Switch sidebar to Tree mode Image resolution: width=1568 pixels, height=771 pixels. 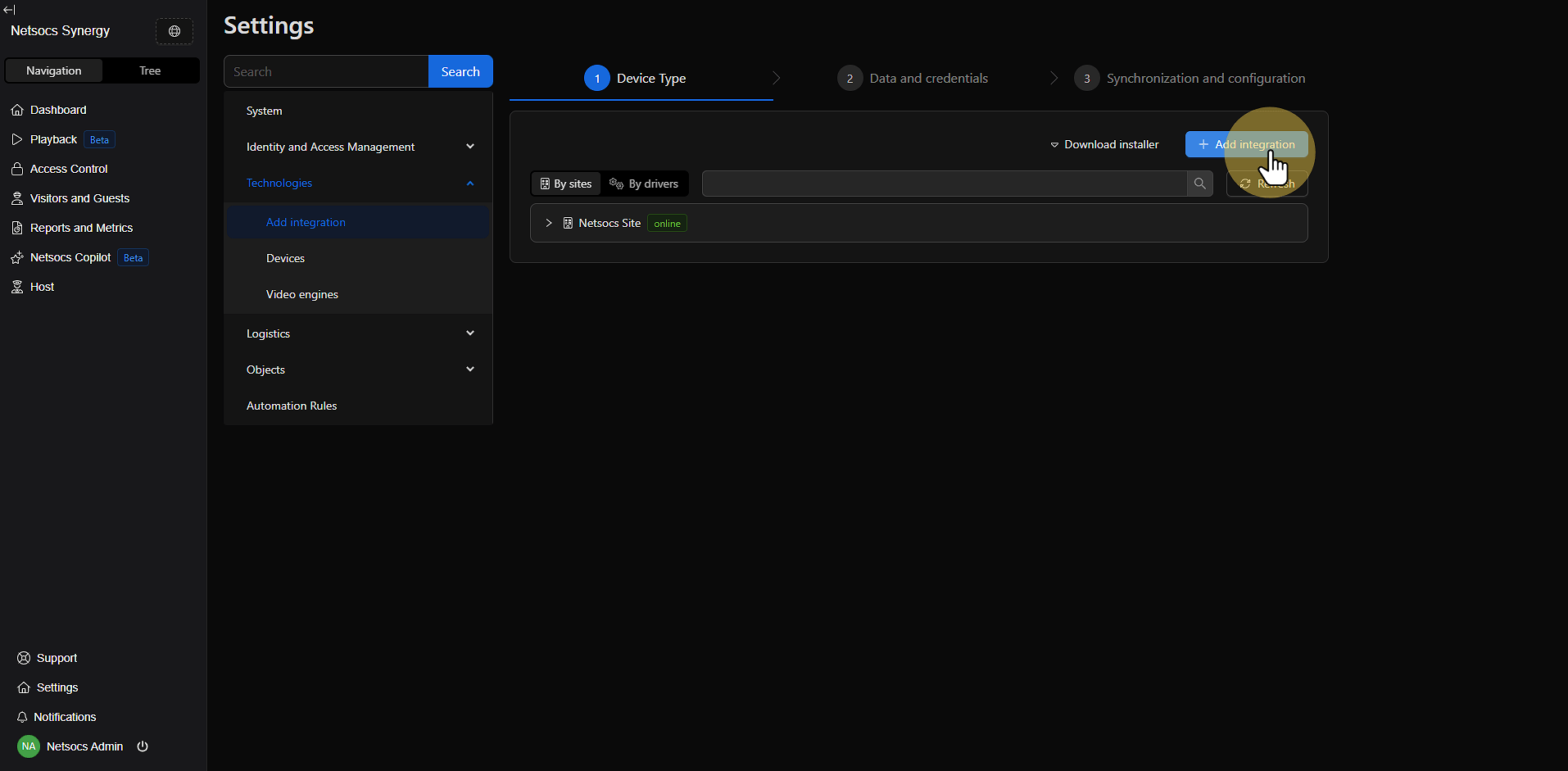(150, 70)
